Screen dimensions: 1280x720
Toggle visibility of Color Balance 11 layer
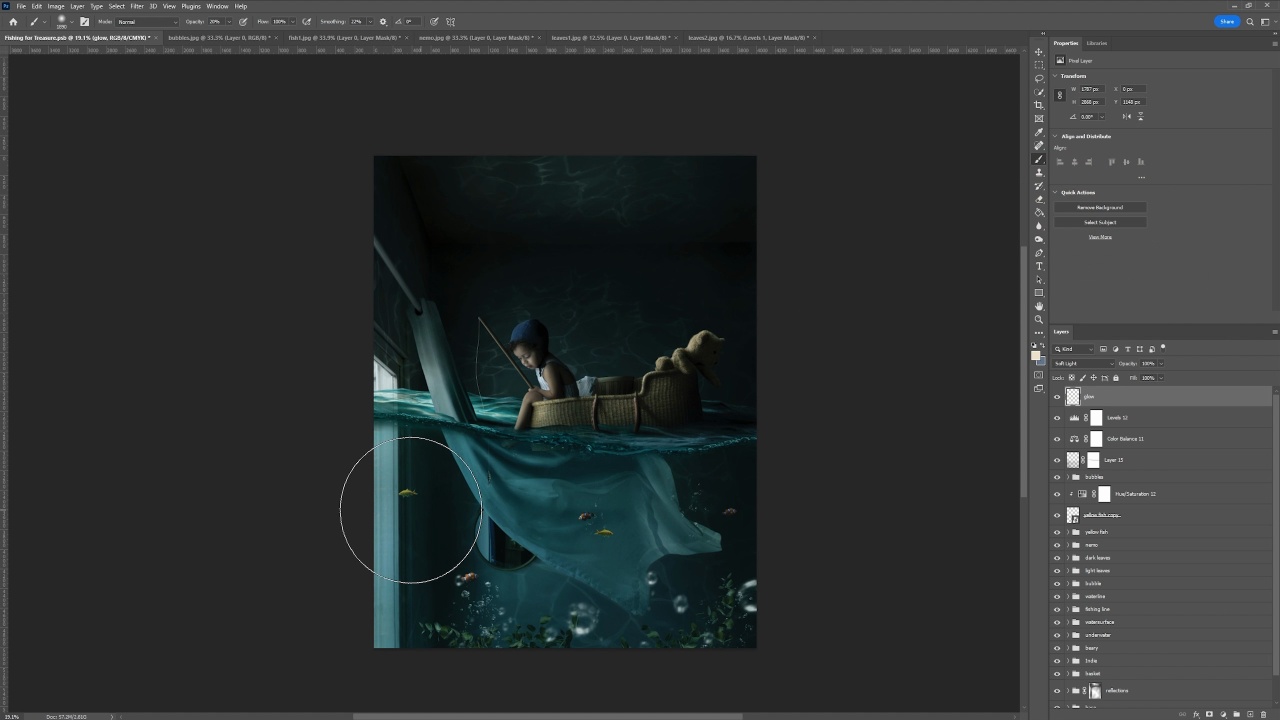pyautogui.click(x=1057, y=439)
